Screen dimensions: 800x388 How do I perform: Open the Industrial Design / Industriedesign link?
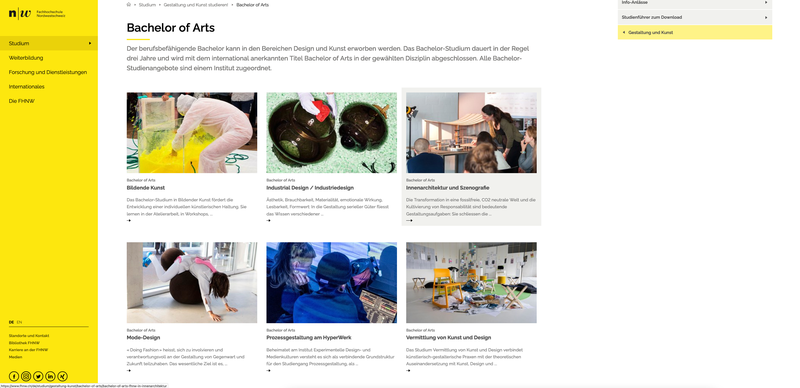tap(310, 188)
